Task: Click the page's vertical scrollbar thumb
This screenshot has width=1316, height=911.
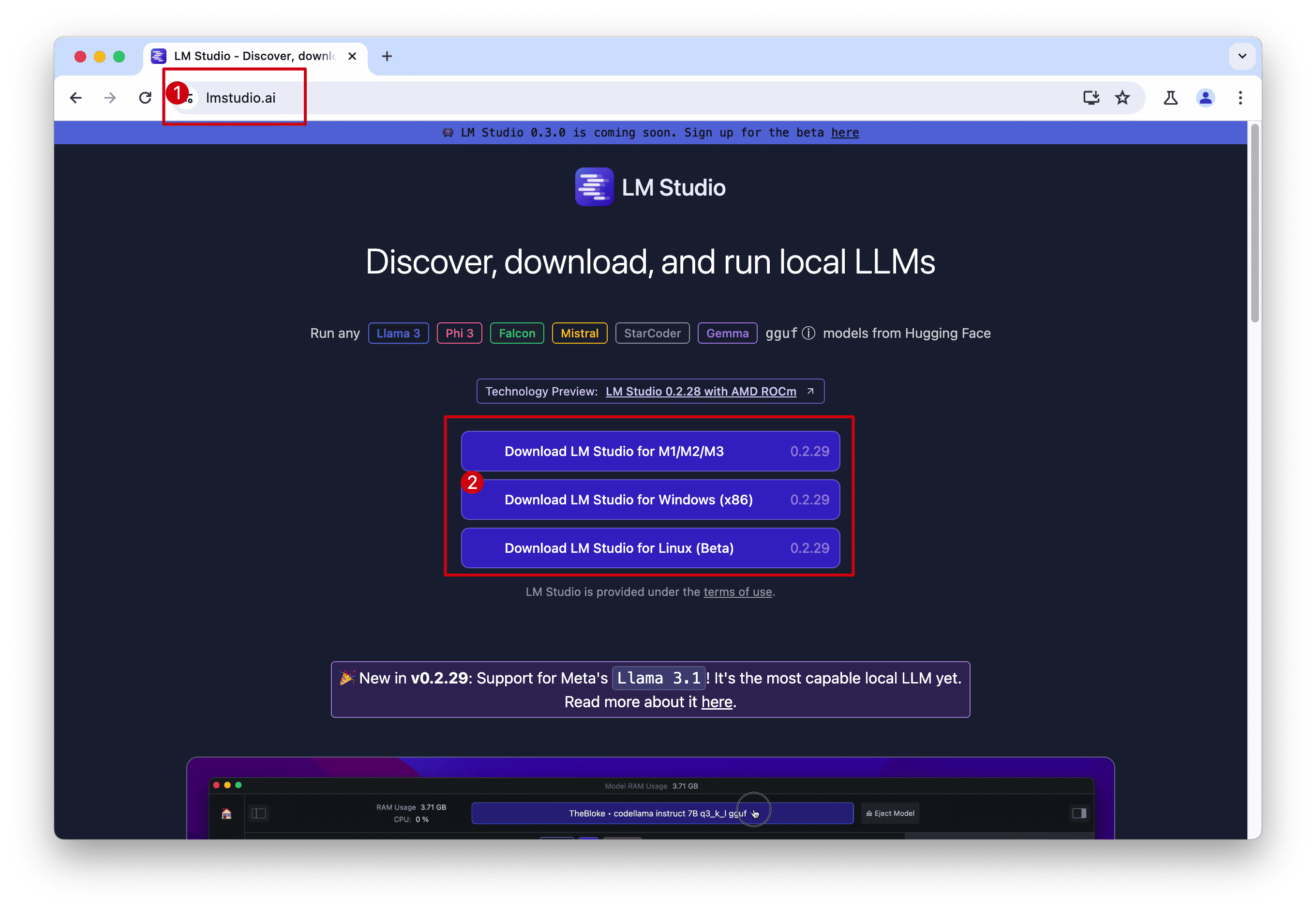Action: (x=1254, y=223)
